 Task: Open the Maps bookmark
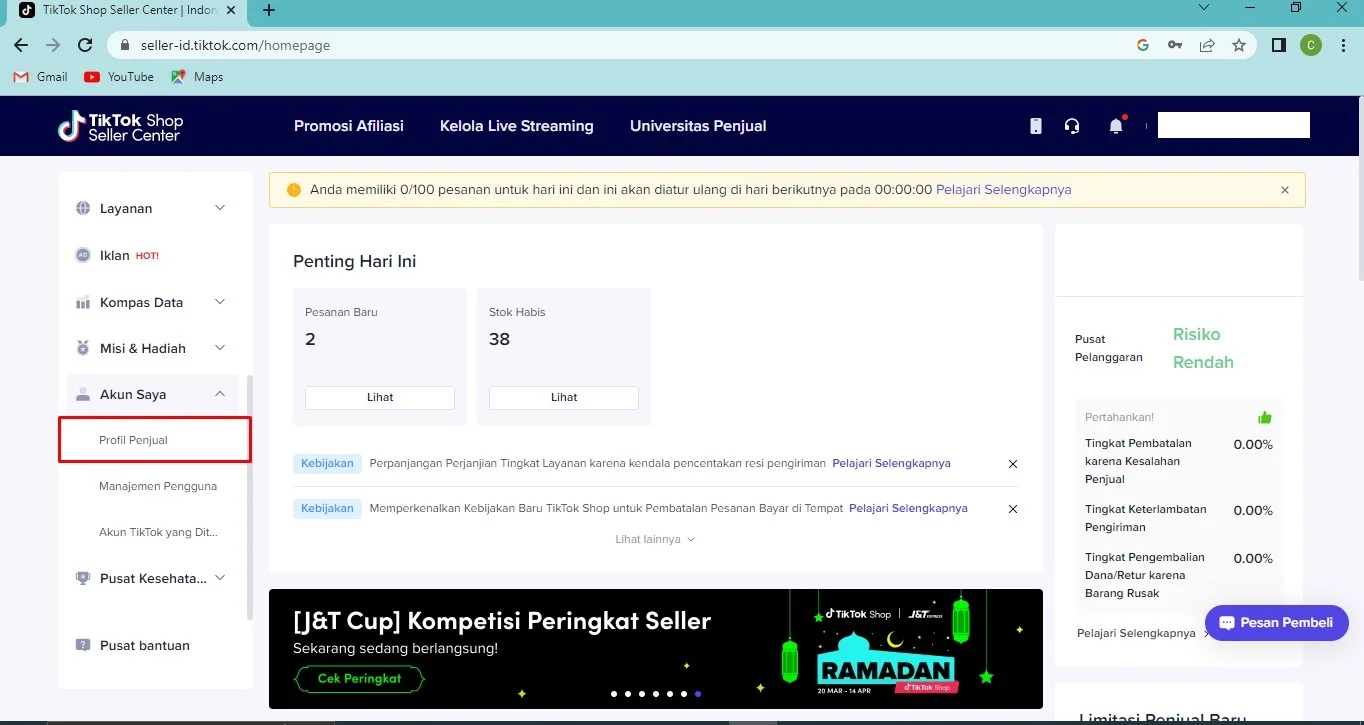click(x=197, y=77)
